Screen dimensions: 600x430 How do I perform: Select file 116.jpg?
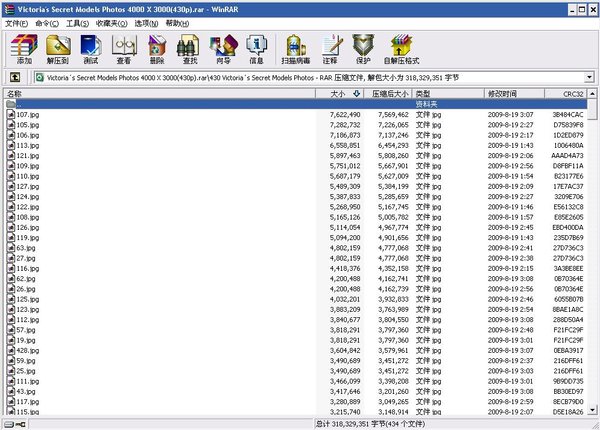click(x=28, y=269)
